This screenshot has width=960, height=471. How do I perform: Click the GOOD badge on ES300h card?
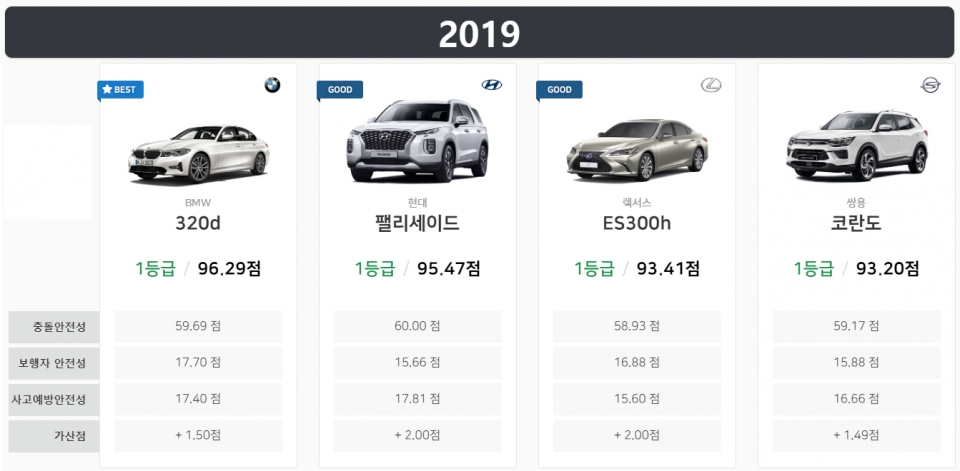point(559,90)
